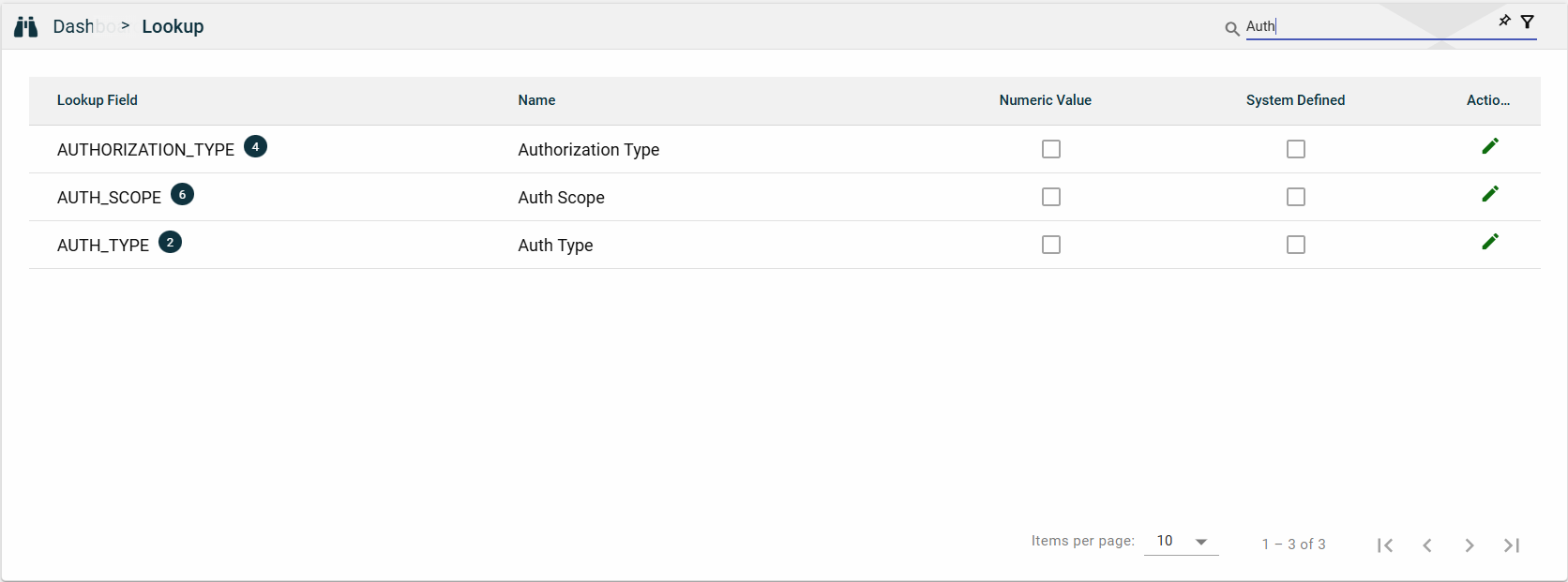Viewport: 1568px width, 582px height.
Task: Edit the AUTH_SCOPE row with pencil icon
Action: tap(1490, 194)
